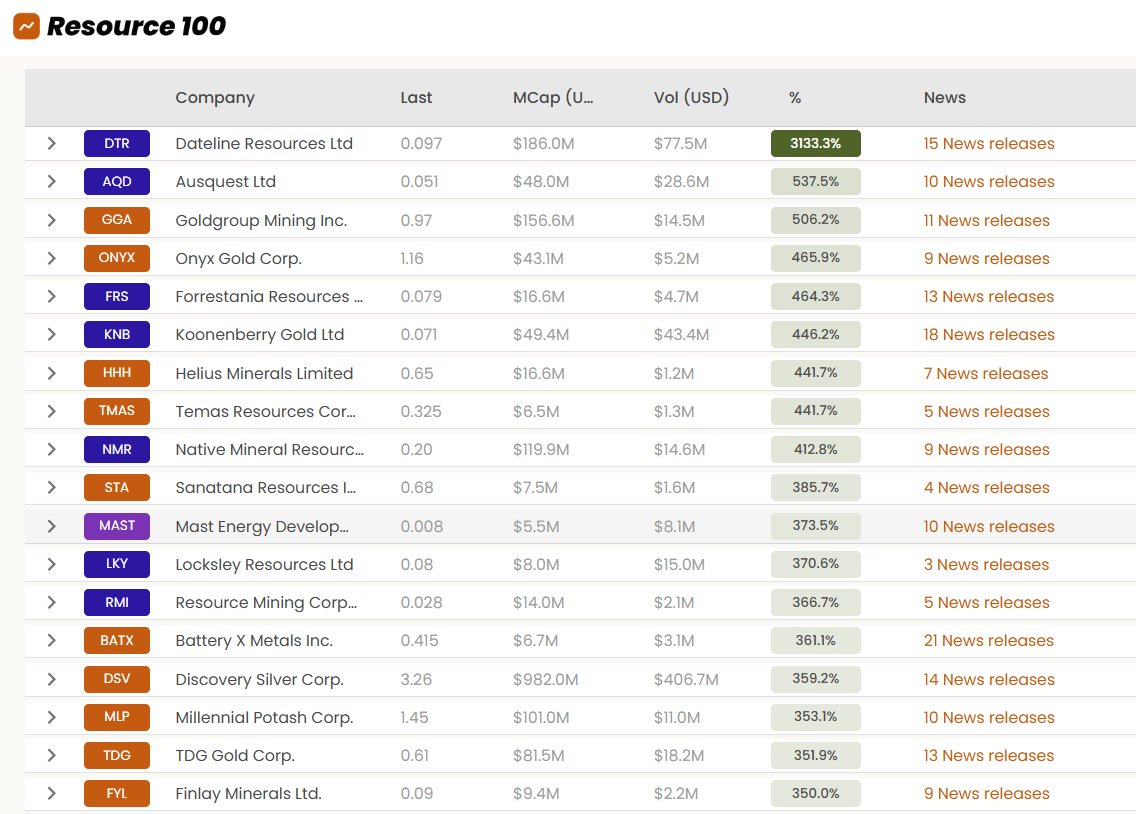Expand the TDG Gold Corp row

pyautogui.click(x=51, y=755)
